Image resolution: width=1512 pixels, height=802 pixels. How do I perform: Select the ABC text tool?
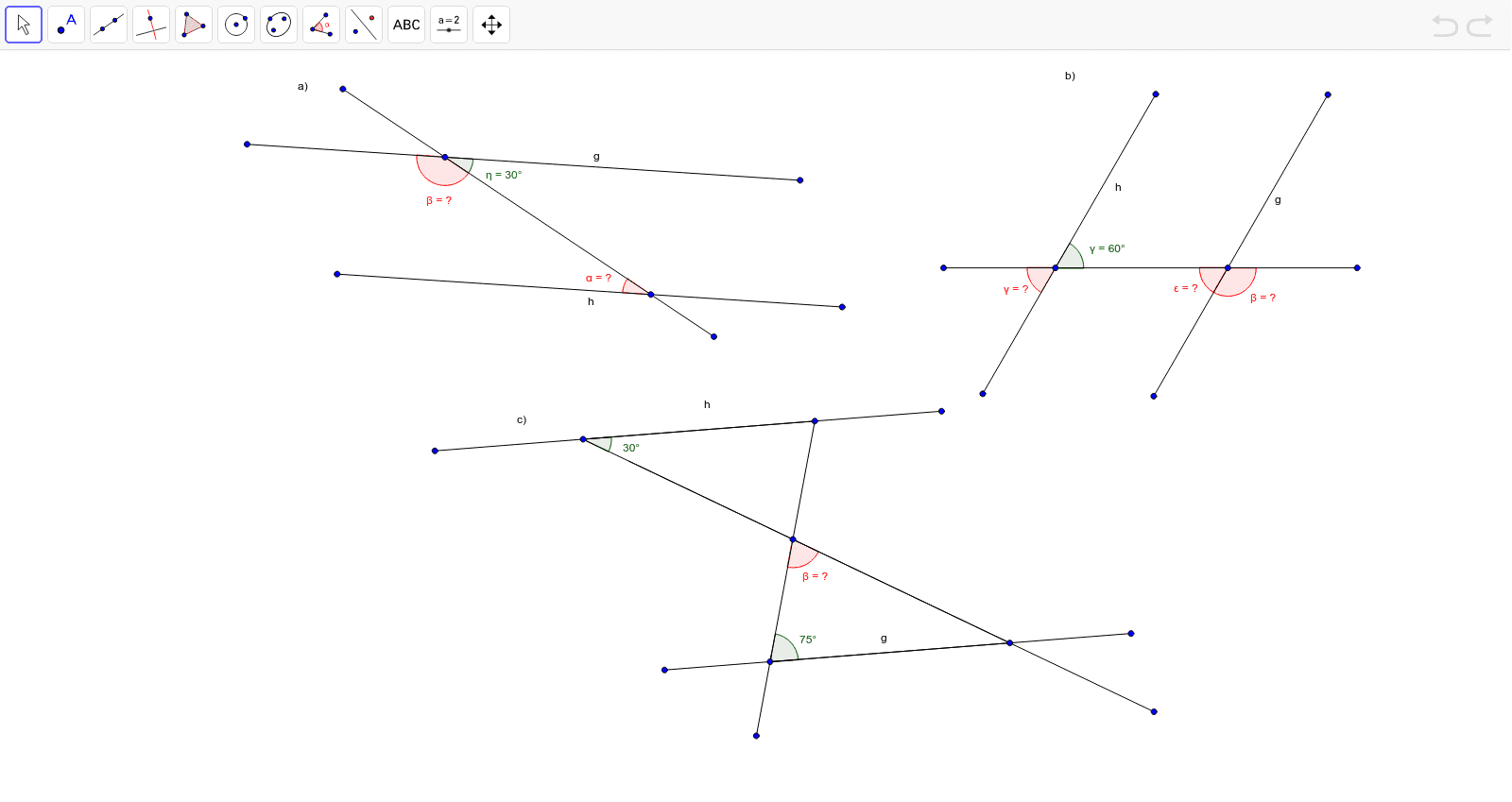tap(406, 25)
